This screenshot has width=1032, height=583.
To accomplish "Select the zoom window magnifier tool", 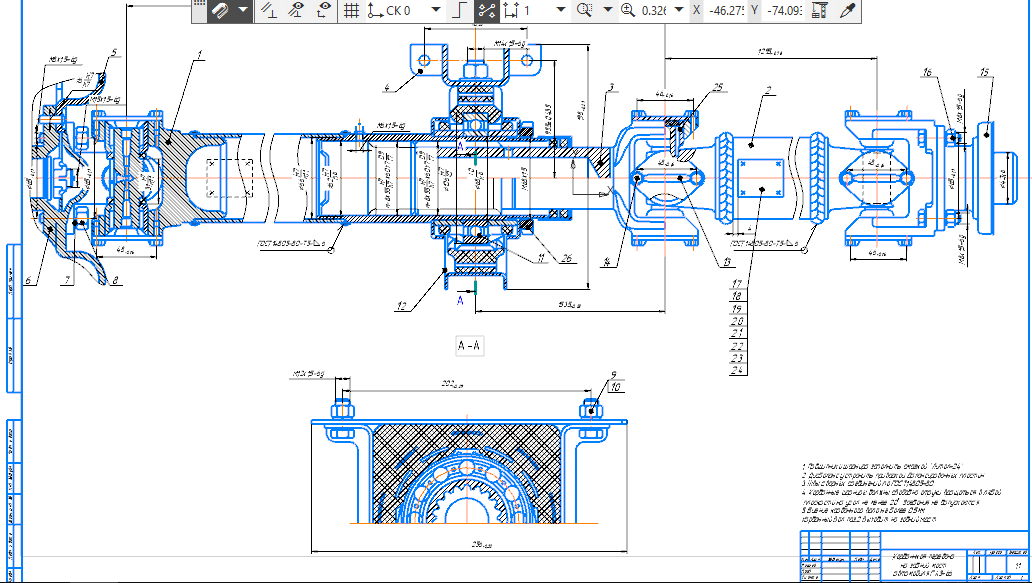I will (584, 11).
